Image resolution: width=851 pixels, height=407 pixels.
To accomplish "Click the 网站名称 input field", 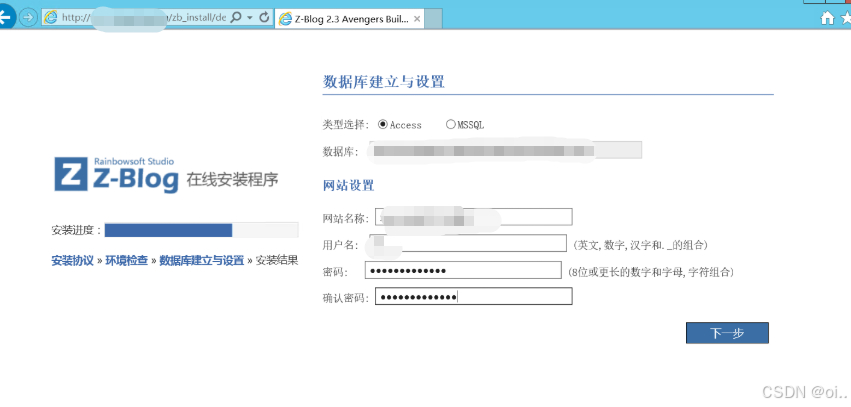I will pyautogui.click(x=474, y=217).
